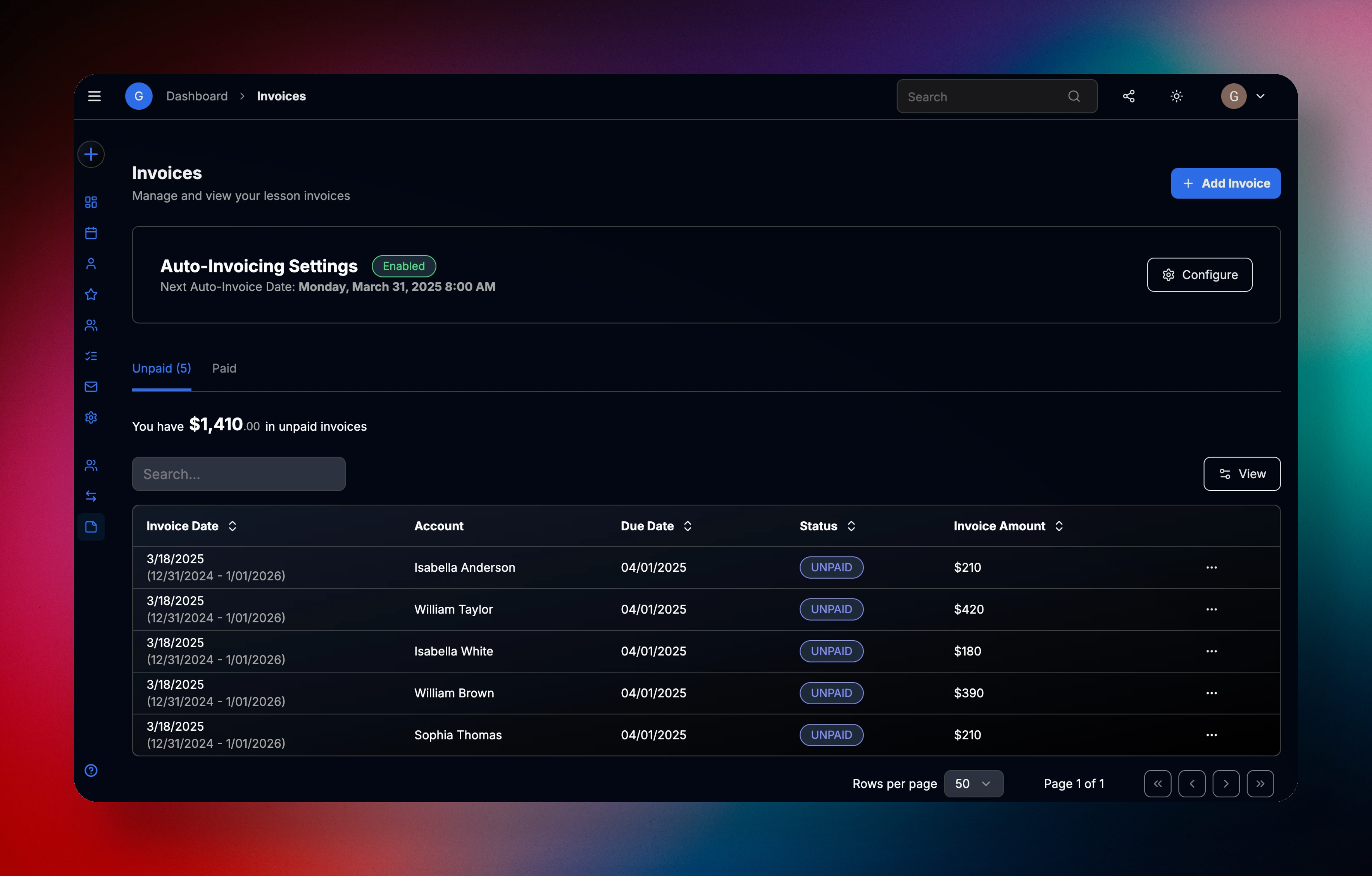Click the $420 invoice amount
The width and height of the screenshot is (1372, 876).
click(969, 609)
